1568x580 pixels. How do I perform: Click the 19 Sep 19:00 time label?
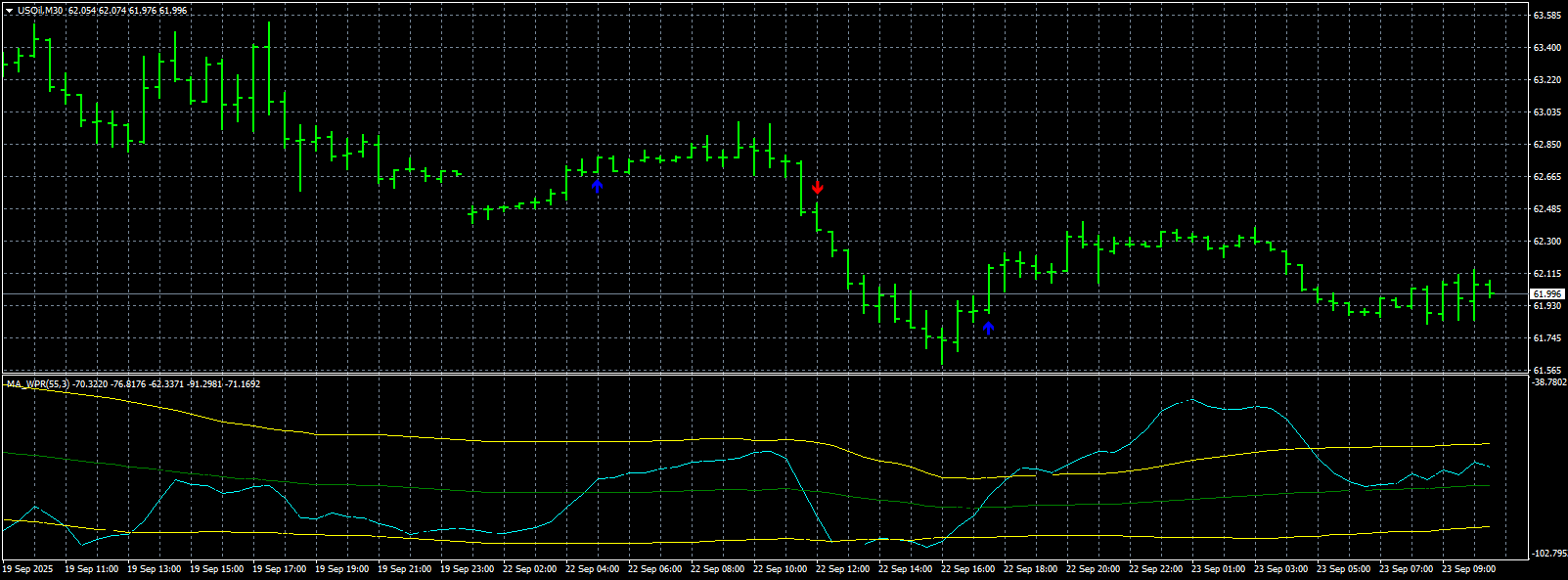[341, 568]
